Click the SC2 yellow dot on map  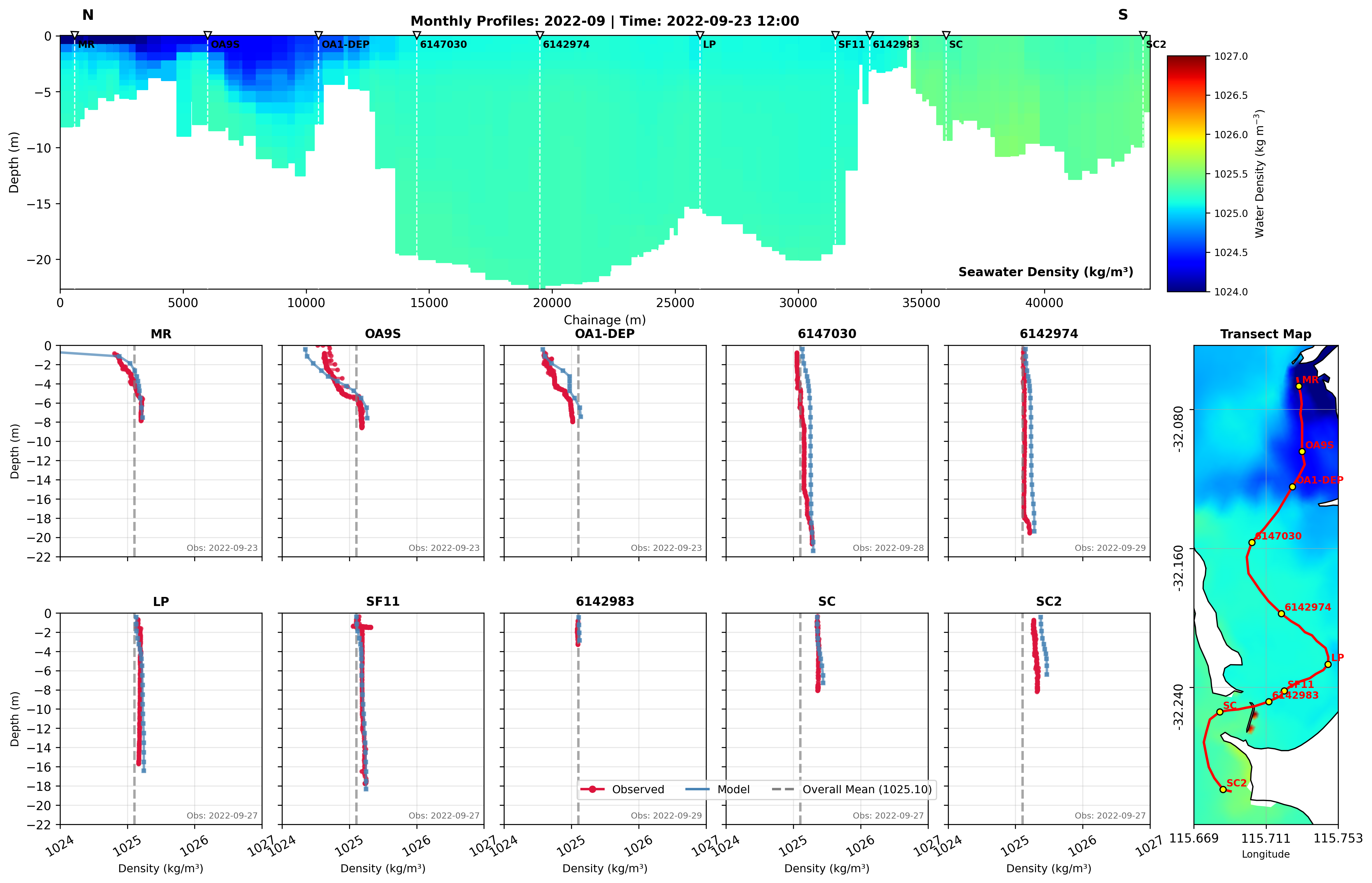[x=1223, y=790]
